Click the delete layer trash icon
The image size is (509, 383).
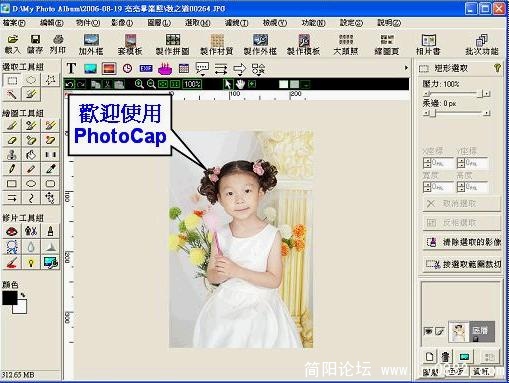[445, 357]
